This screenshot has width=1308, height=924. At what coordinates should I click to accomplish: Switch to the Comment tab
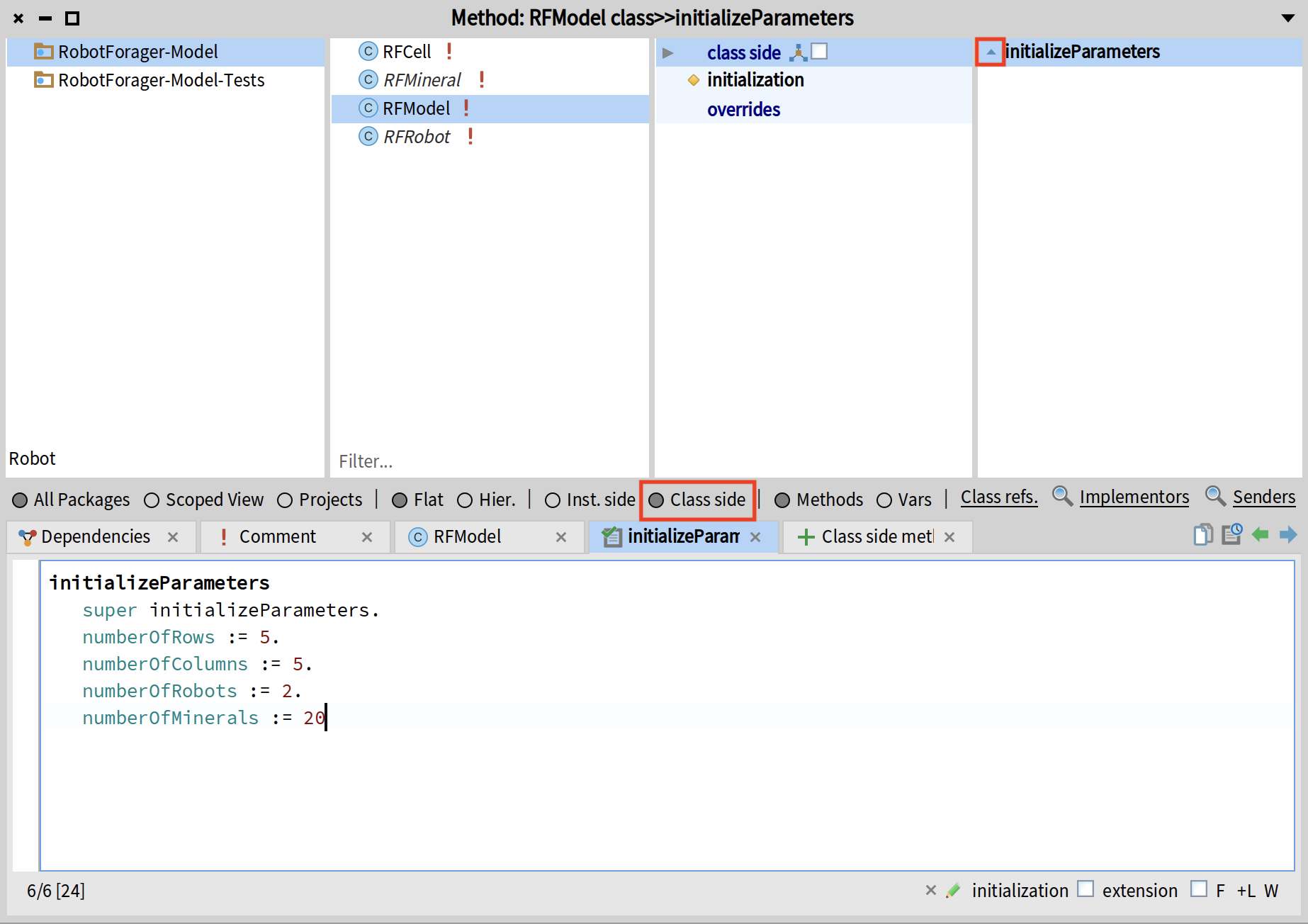click(277, 537)
